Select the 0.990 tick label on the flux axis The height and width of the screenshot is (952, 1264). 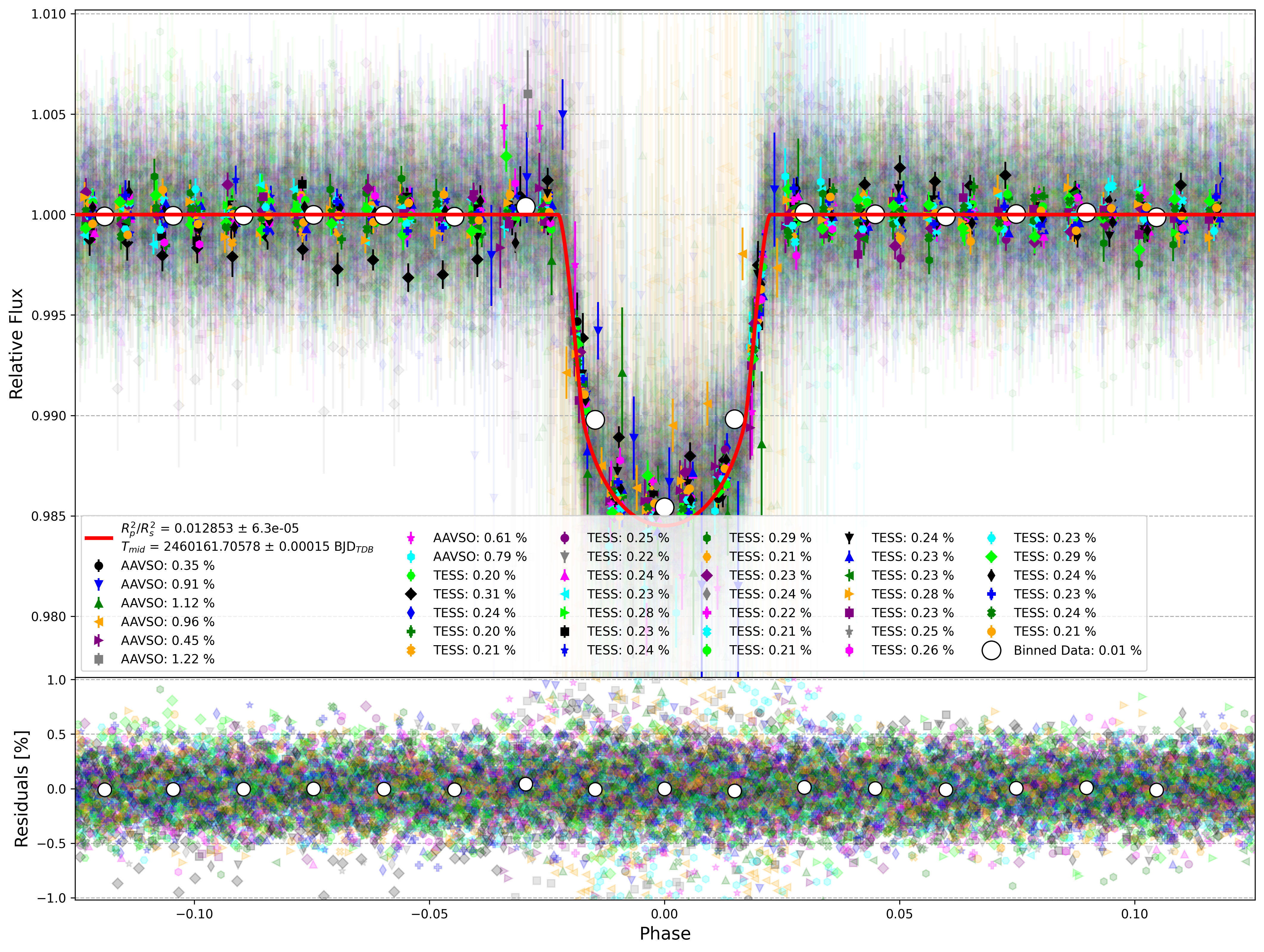49,416
